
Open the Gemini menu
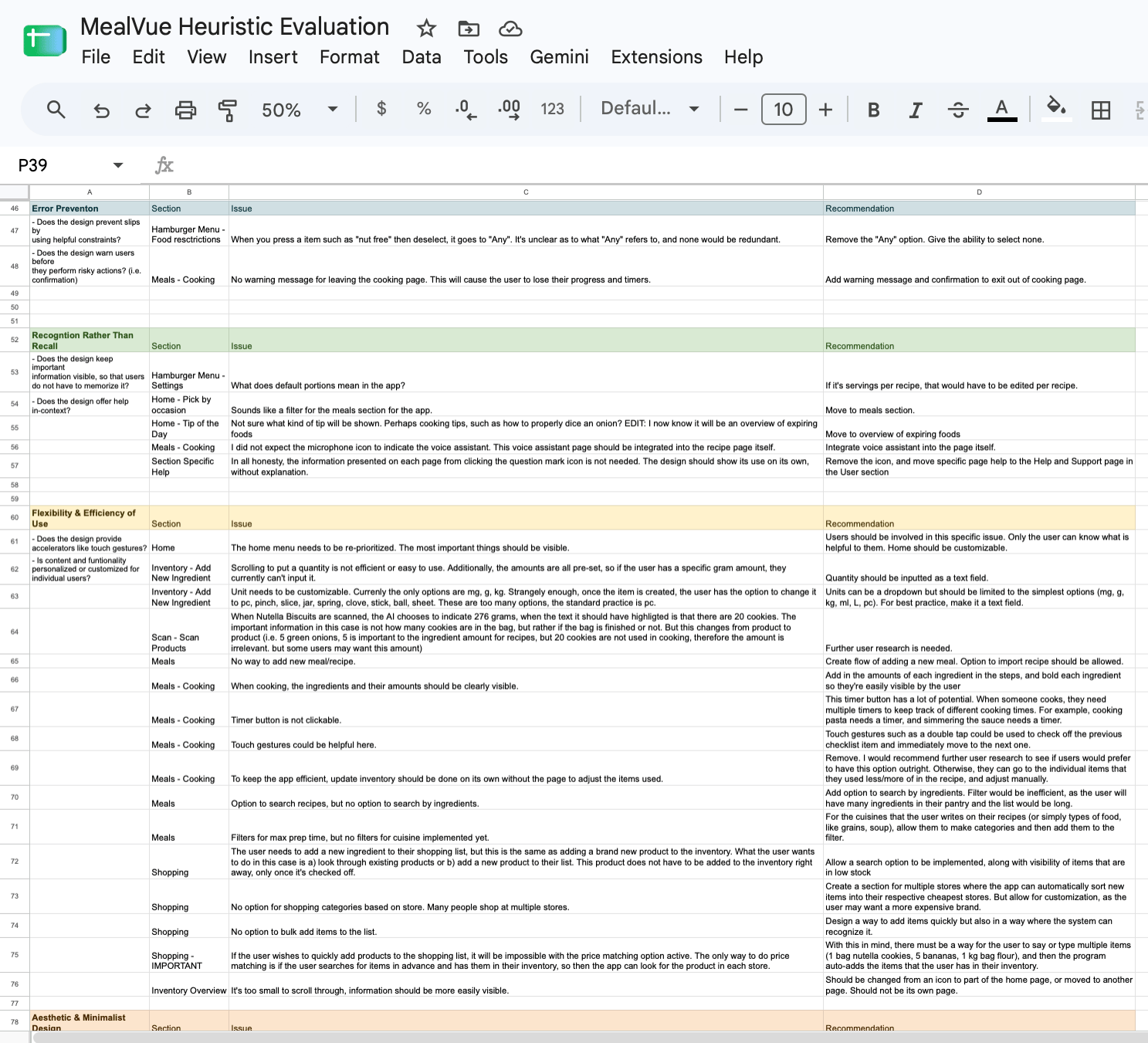559,57
